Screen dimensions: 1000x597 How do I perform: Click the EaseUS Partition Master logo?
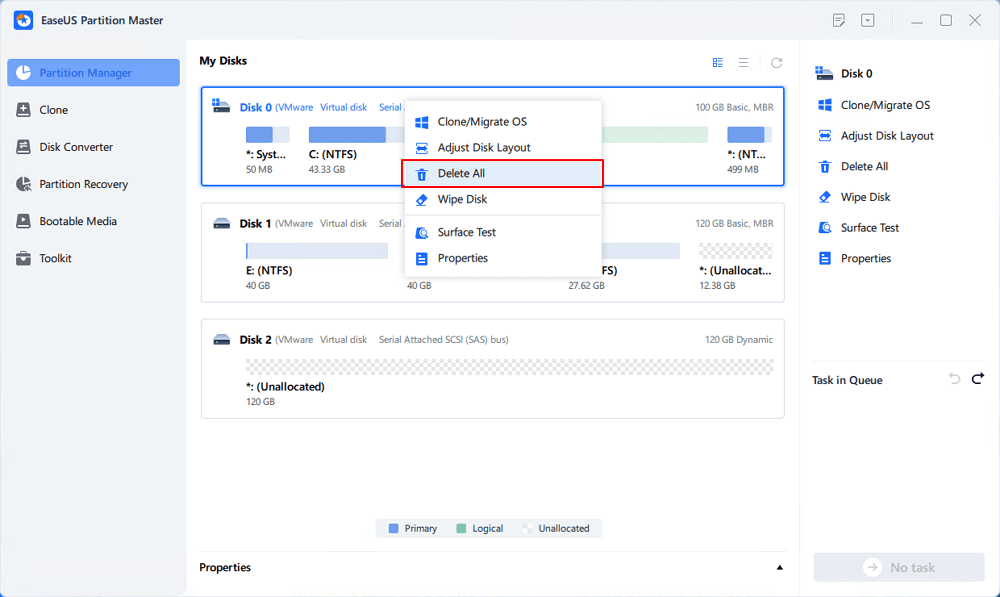[24, 20]
